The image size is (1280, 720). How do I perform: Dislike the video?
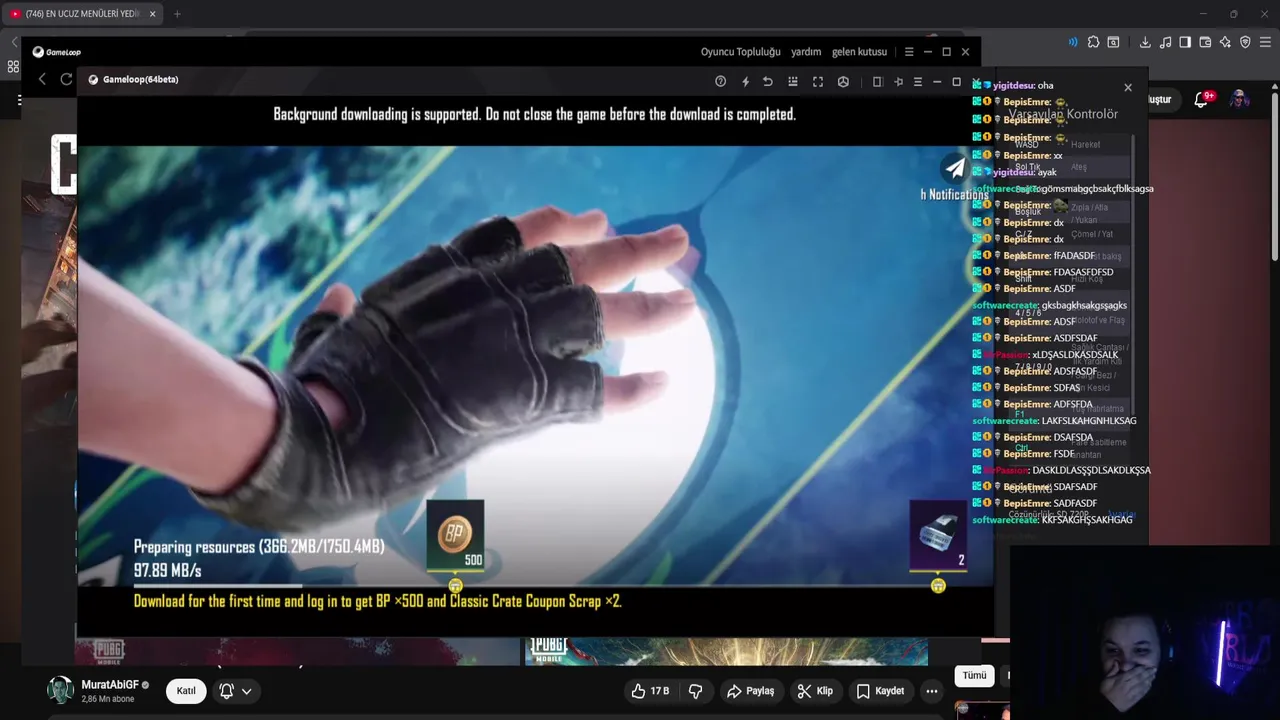click(x=696, y=691)
